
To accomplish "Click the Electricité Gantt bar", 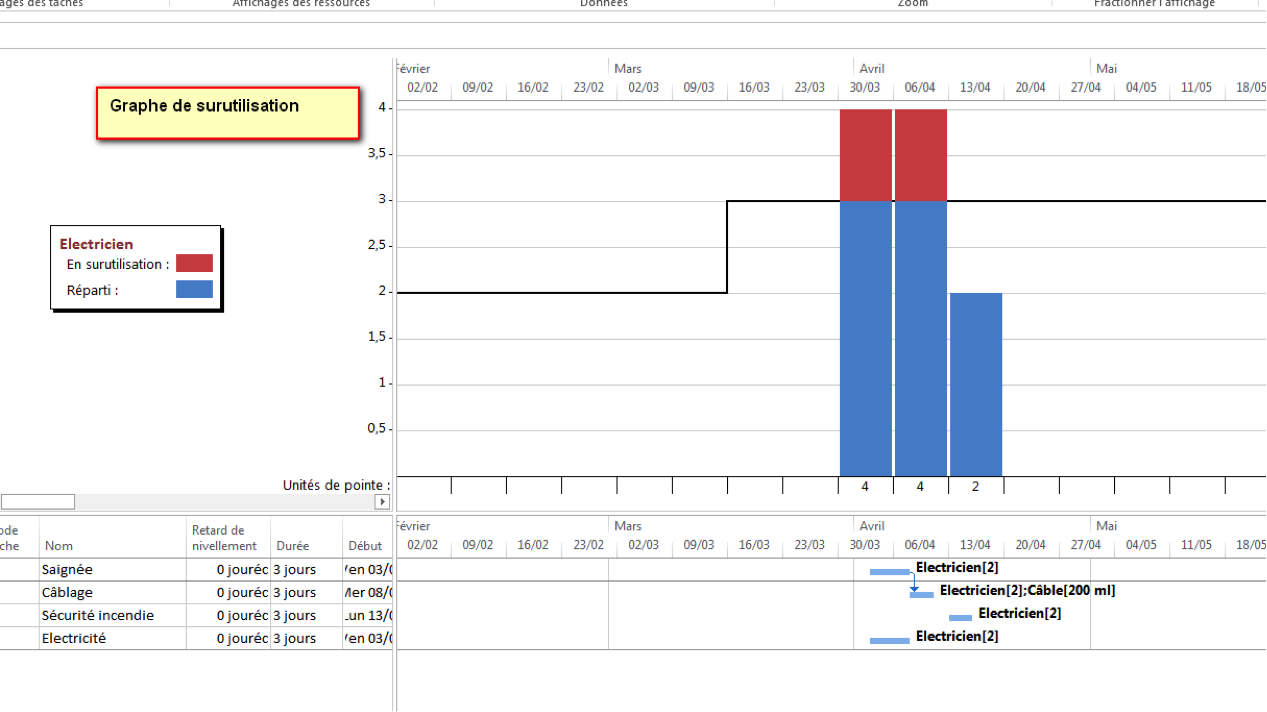I will (890, 640).
